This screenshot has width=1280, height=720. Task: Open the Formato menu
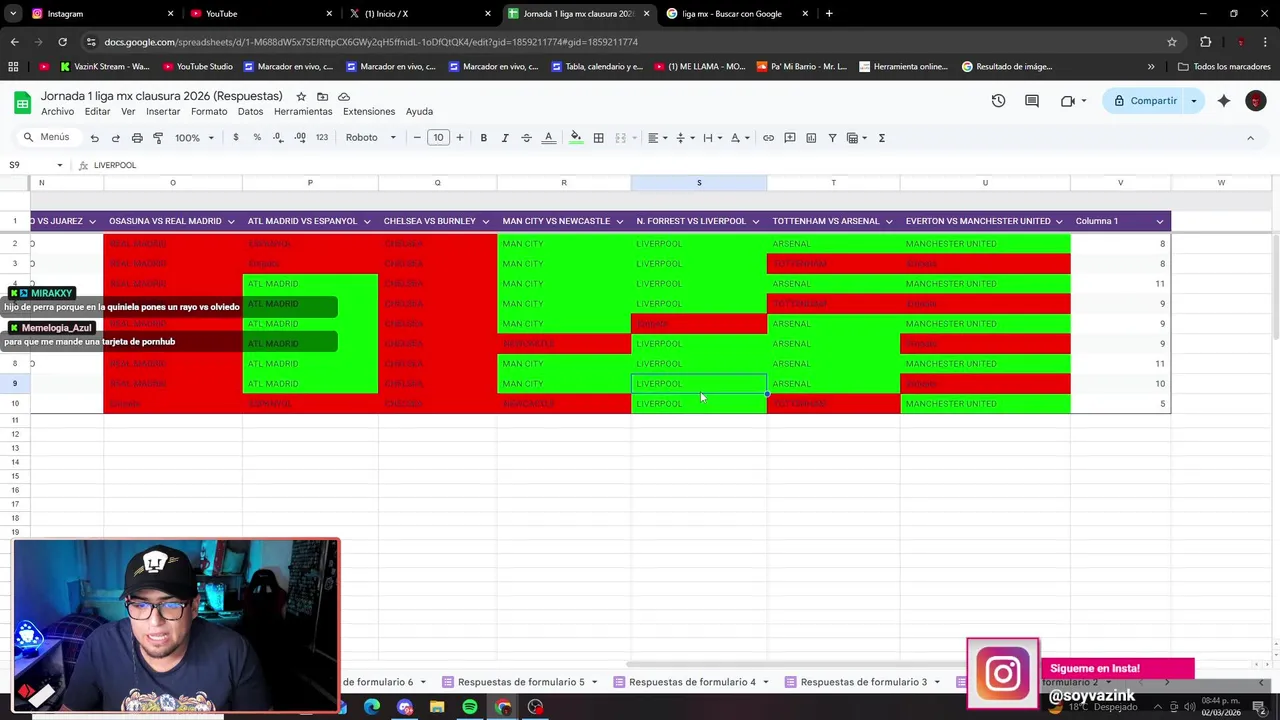coord(209,111)
